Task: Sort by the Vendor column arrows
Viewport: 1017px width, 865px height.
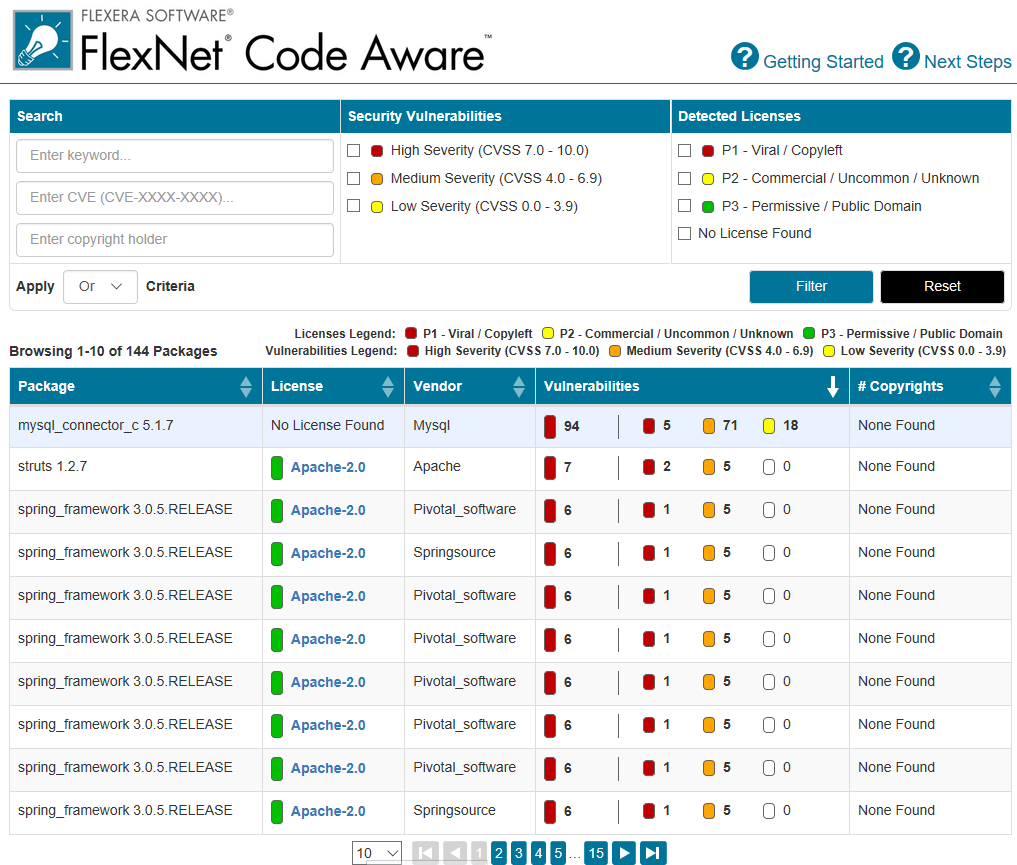Action: coord(519,387)
